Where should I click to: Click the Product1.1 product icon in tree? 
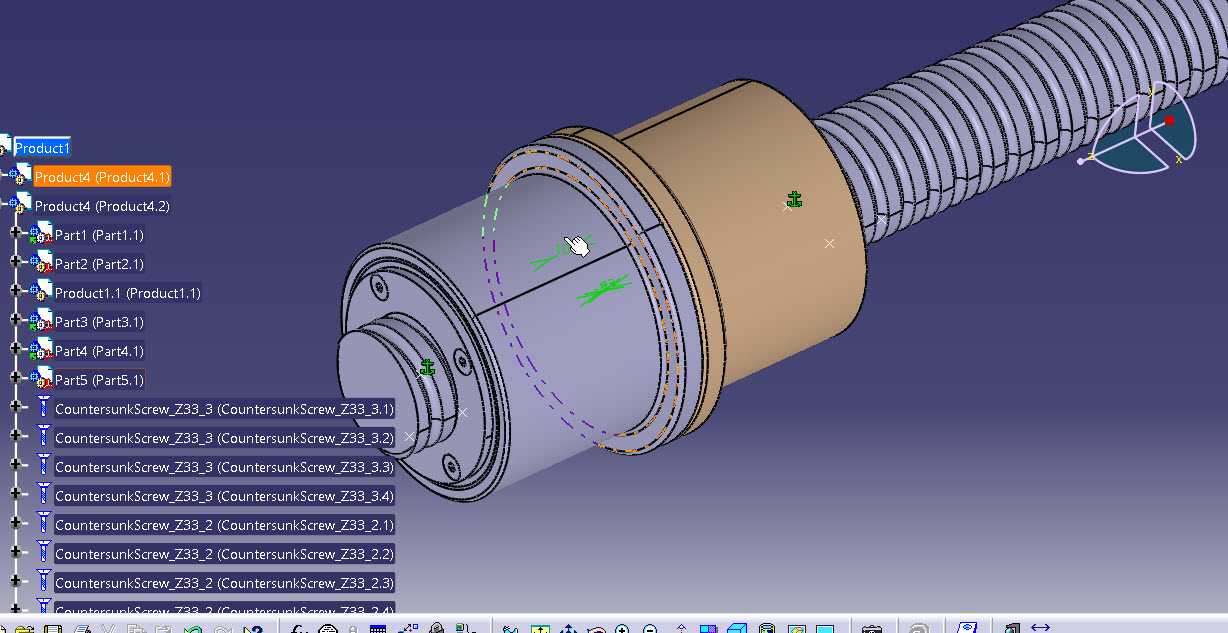click(x=41, y=292)
